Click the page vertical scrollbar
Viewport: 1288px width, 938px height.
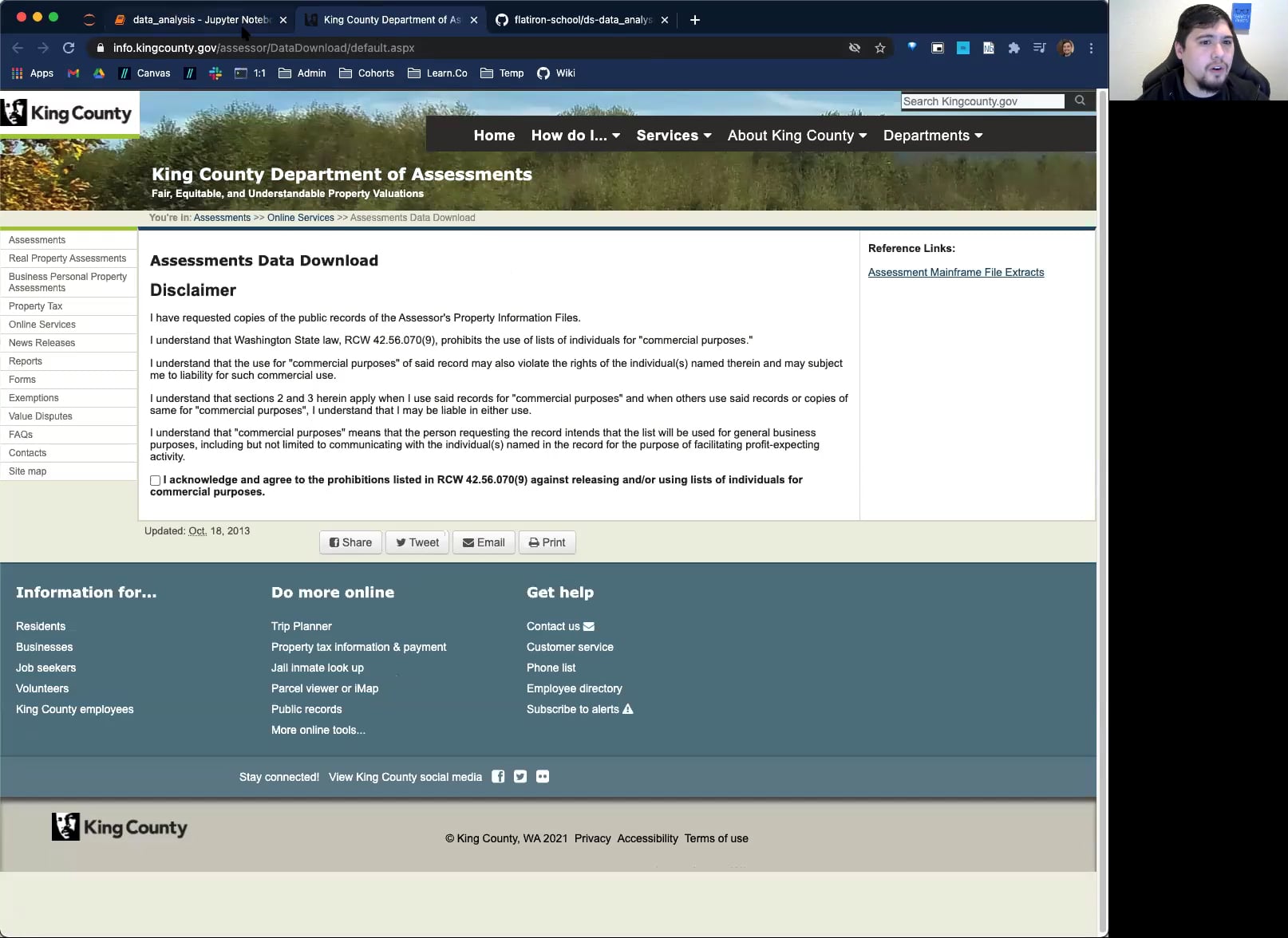tap(1103, 510)
